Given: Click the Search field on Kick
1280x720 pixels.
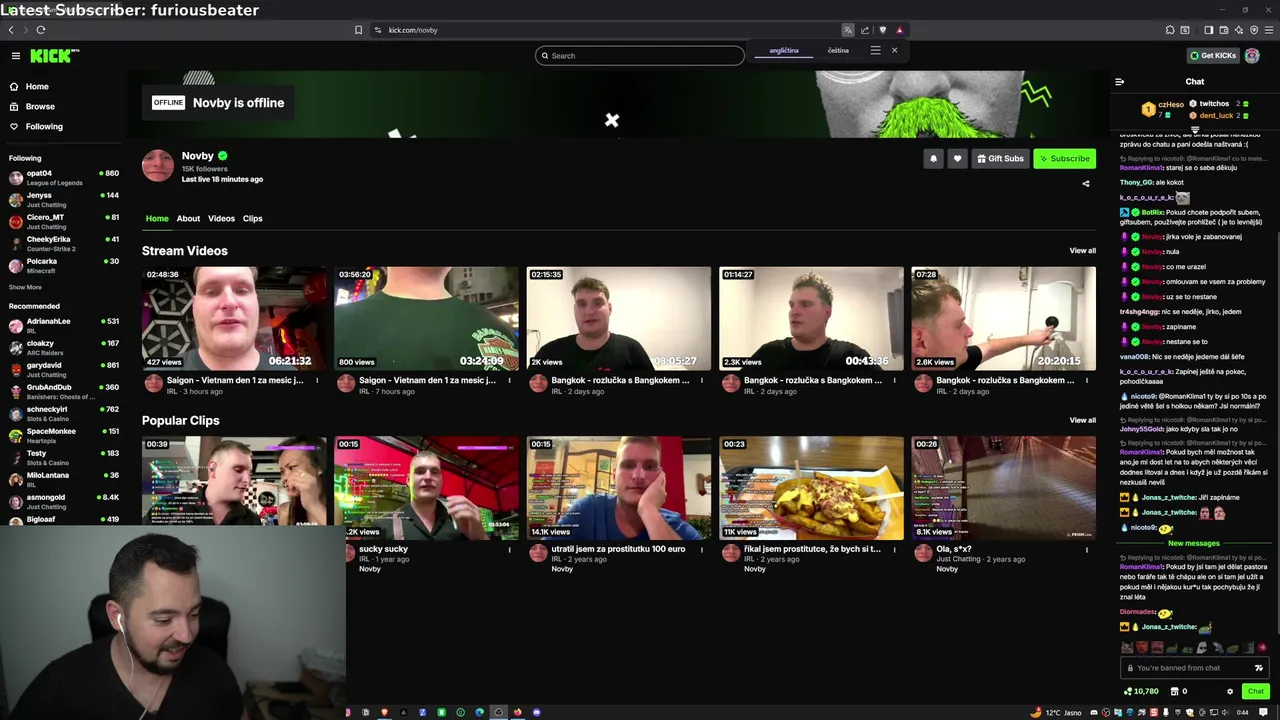Looking at the screenshot, I should click(640, 56).
